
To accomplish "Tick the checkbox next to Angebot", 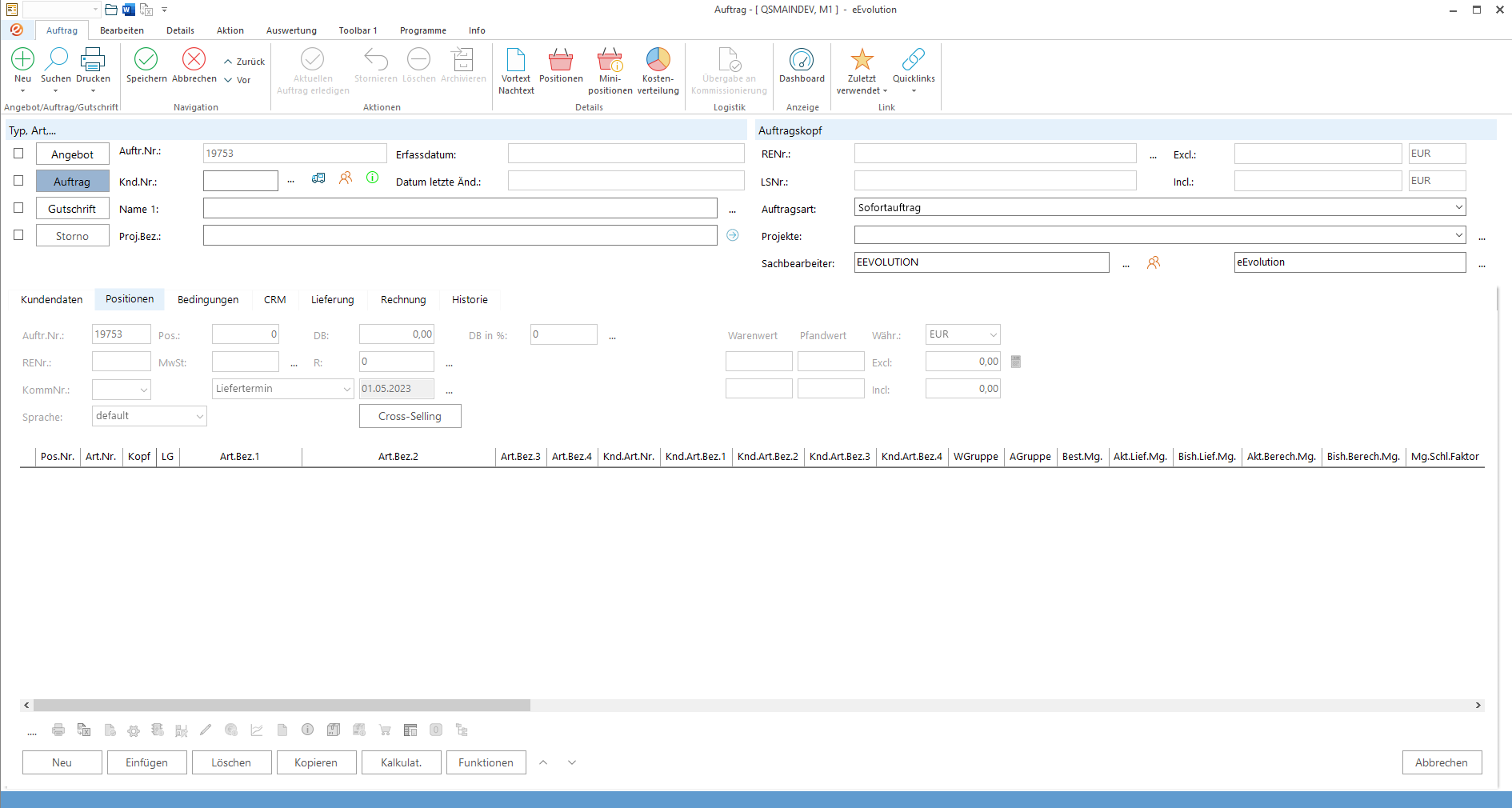I will [x=18, y=154].
